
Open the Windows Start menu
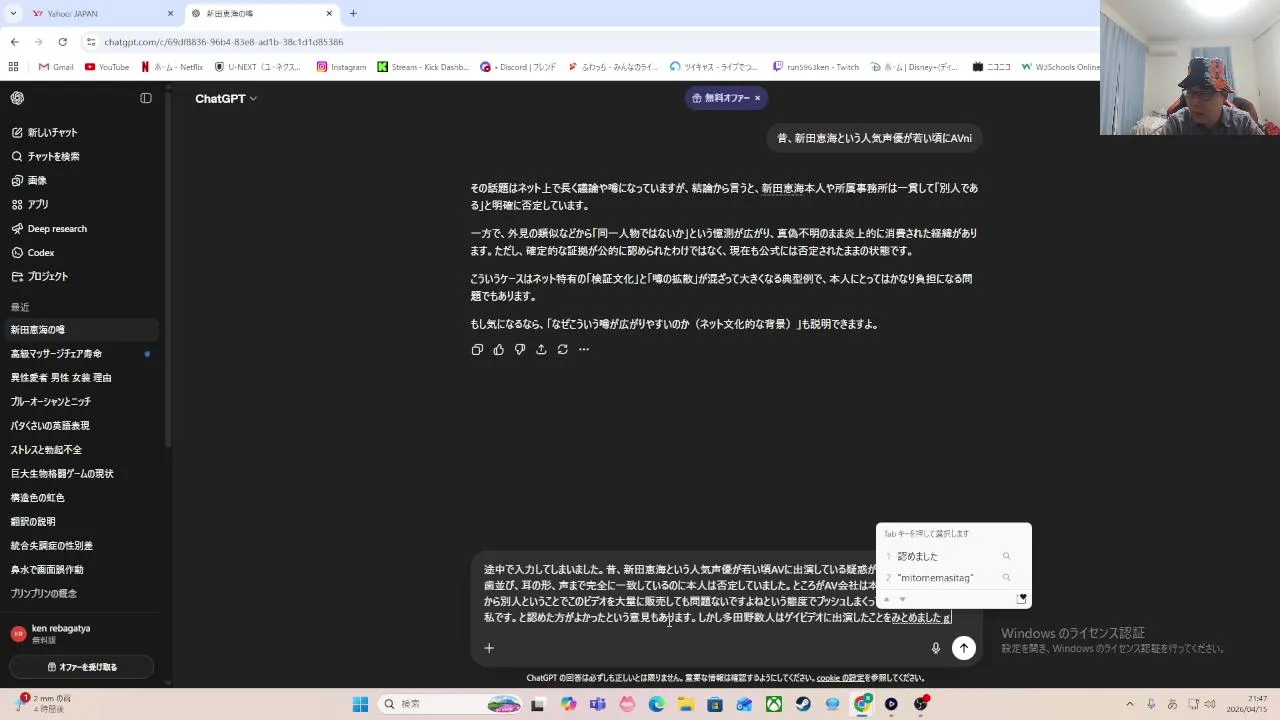click(x=360, y=704)
